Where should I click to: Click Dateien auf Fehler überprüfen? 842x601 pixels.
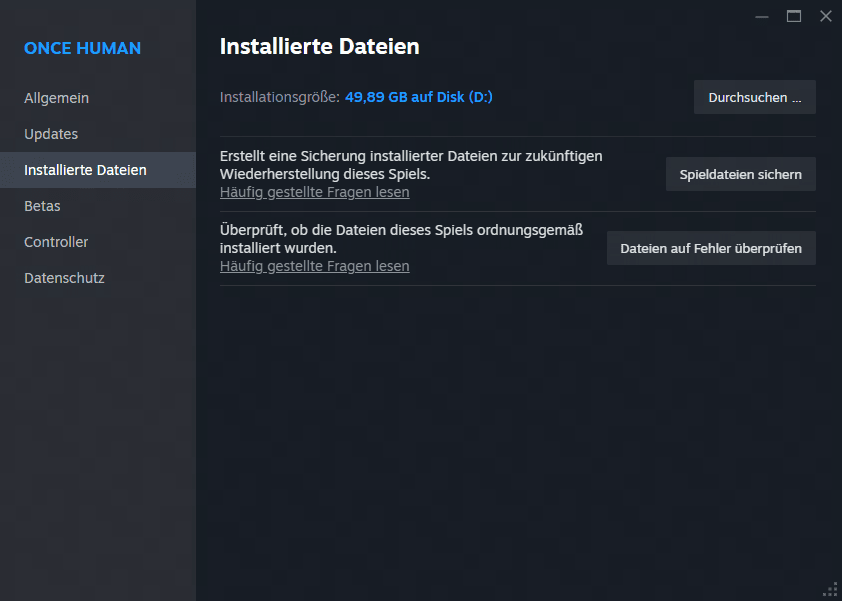tap(711, 248)
